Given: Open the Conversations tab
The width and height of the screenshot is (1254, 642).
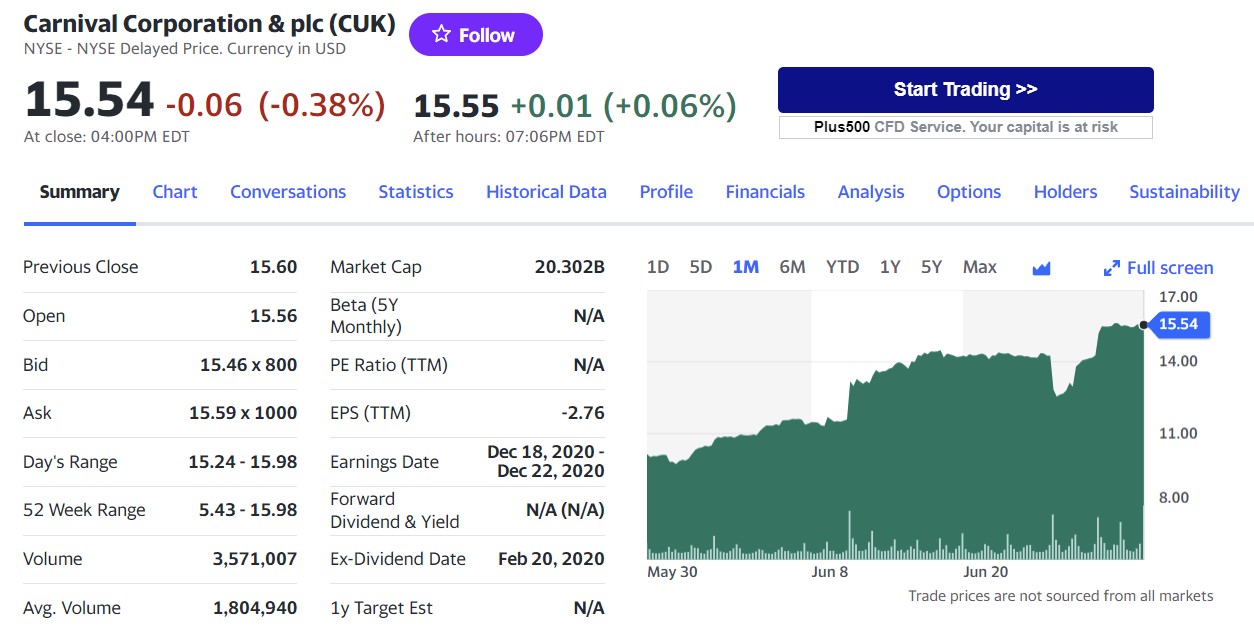Looking at the screenshot, I should [x=288, y=192].
